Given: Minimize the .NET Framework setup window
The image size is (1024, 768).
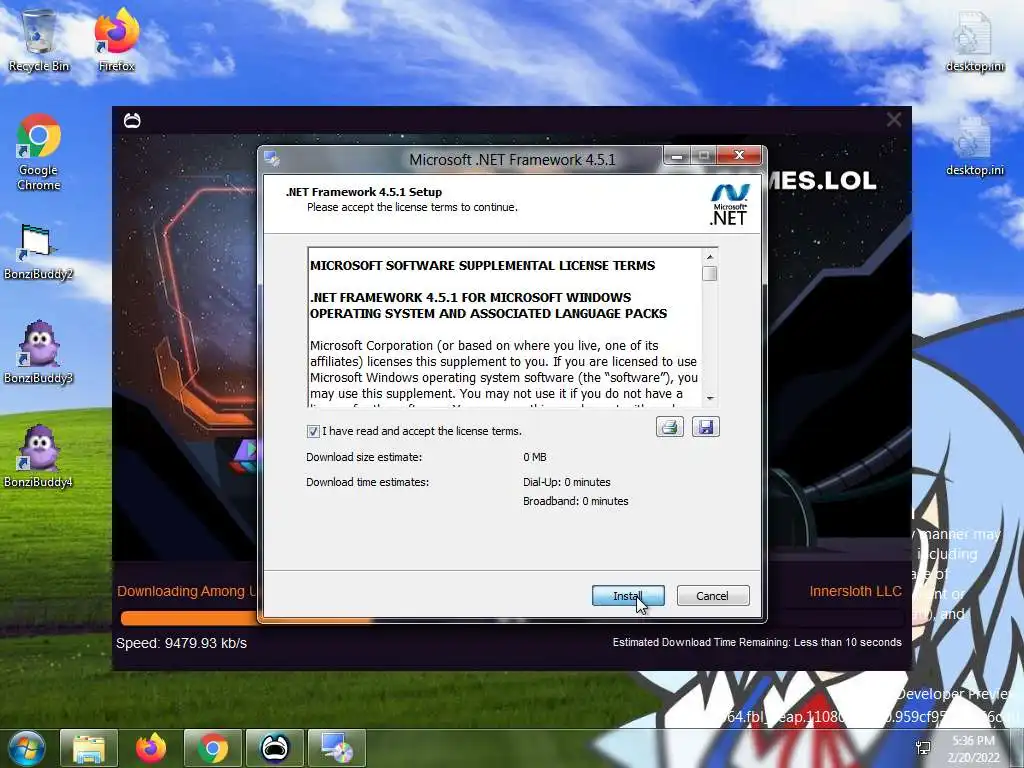Looking at the screenshot, I should (x=677, y=156).
